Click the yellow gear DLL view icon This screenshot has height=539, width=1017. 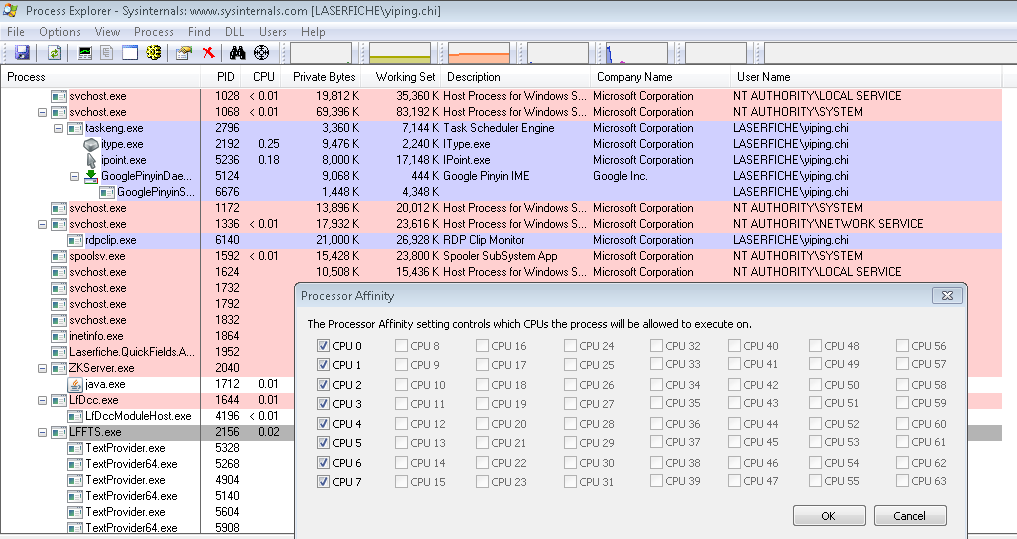click(x=154, y=53)
